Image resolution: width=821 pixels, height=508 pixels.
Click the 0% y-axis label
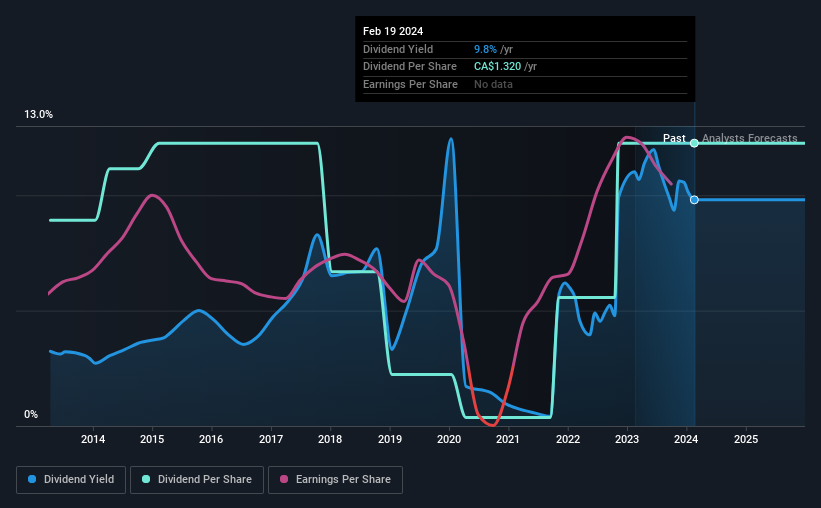click(x=31, y=414)
